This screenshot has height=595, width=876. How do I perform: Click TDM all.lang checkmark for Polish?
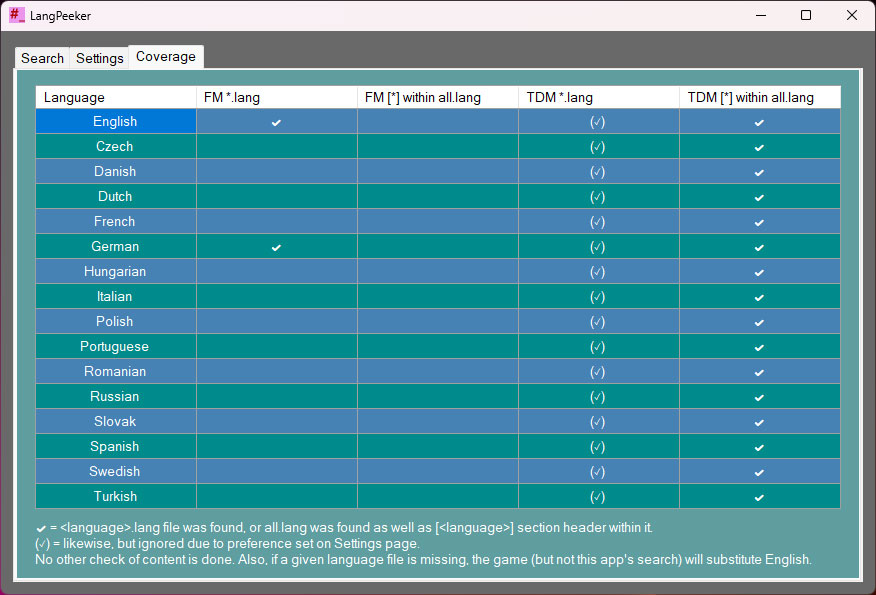coord(759,322)
